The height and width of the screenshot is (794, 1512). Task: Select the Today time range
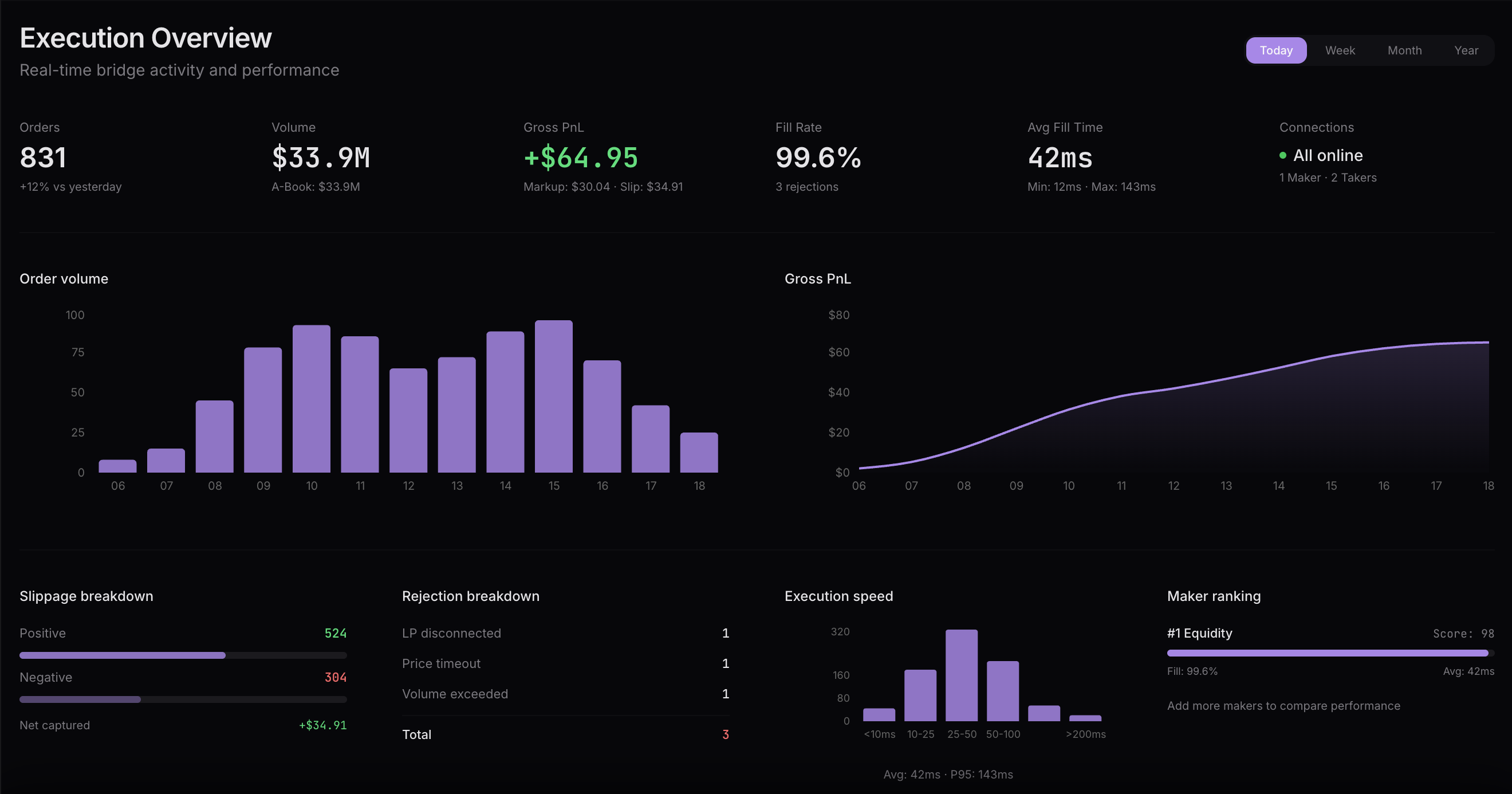coord(1276,50)
